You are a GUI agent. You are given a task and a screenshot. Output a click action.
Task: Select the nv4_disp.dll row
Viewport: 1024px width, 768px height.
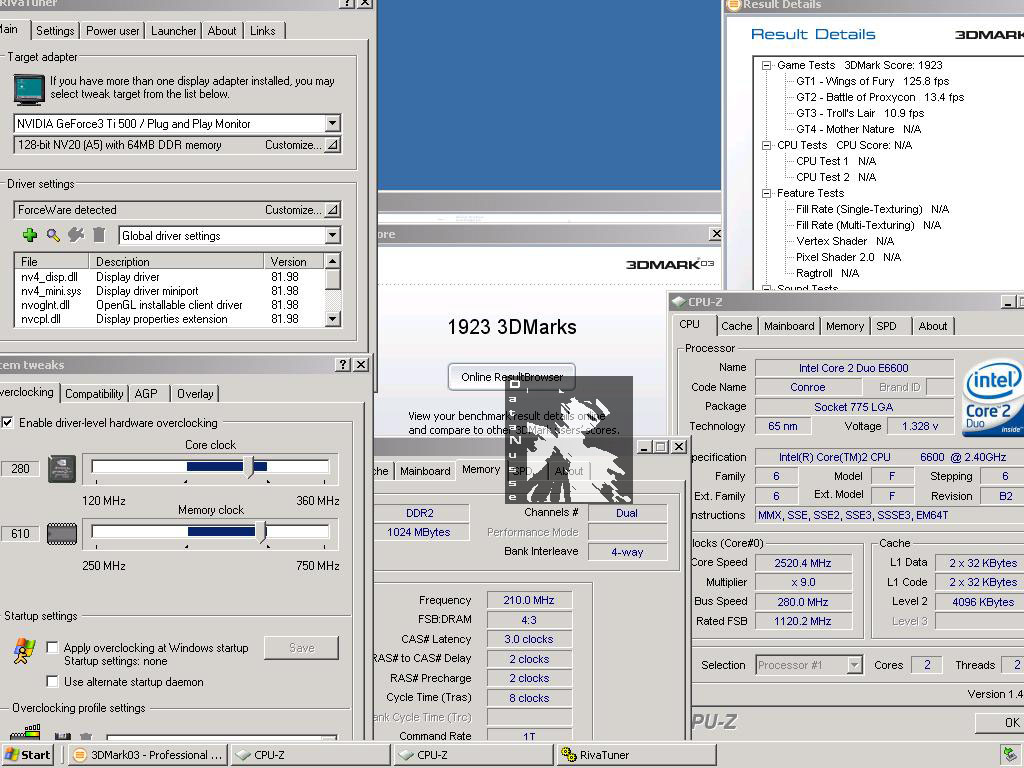169,277
